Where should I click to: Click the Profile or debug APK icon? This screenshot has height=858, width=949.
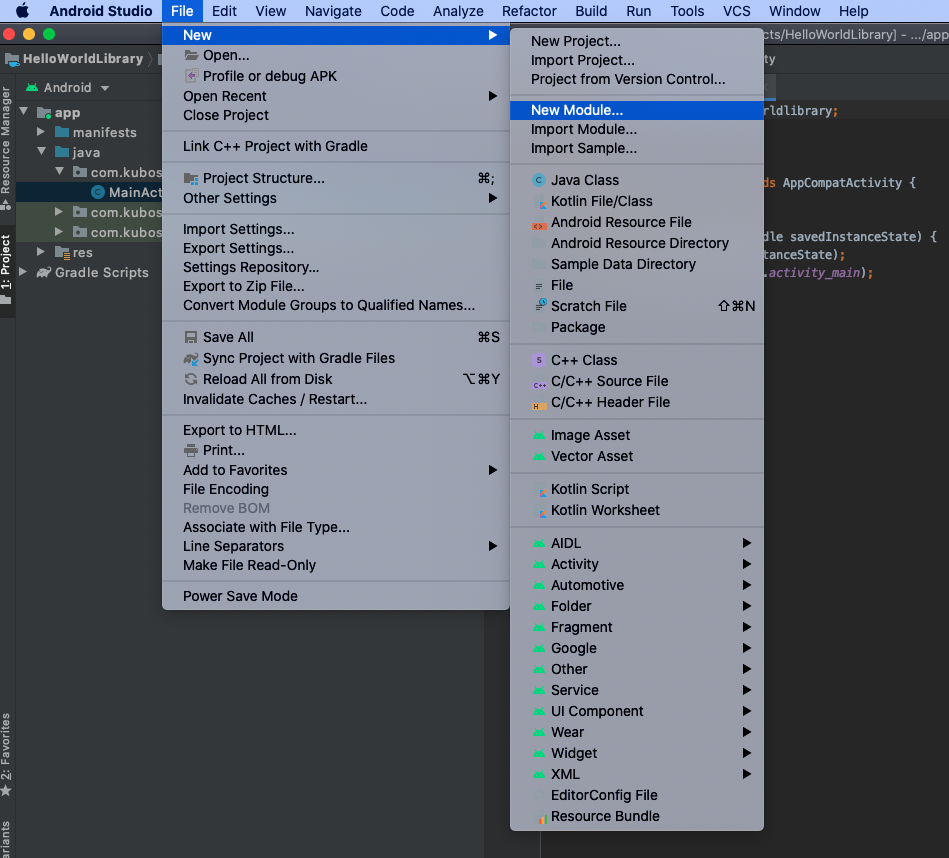pyautogui.click(x=191, y=76)
